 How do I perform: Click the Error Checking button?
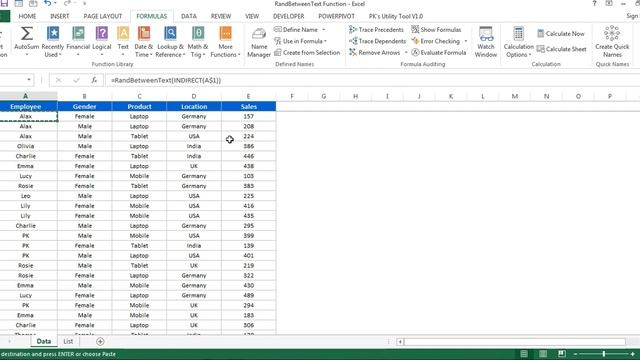436,41
